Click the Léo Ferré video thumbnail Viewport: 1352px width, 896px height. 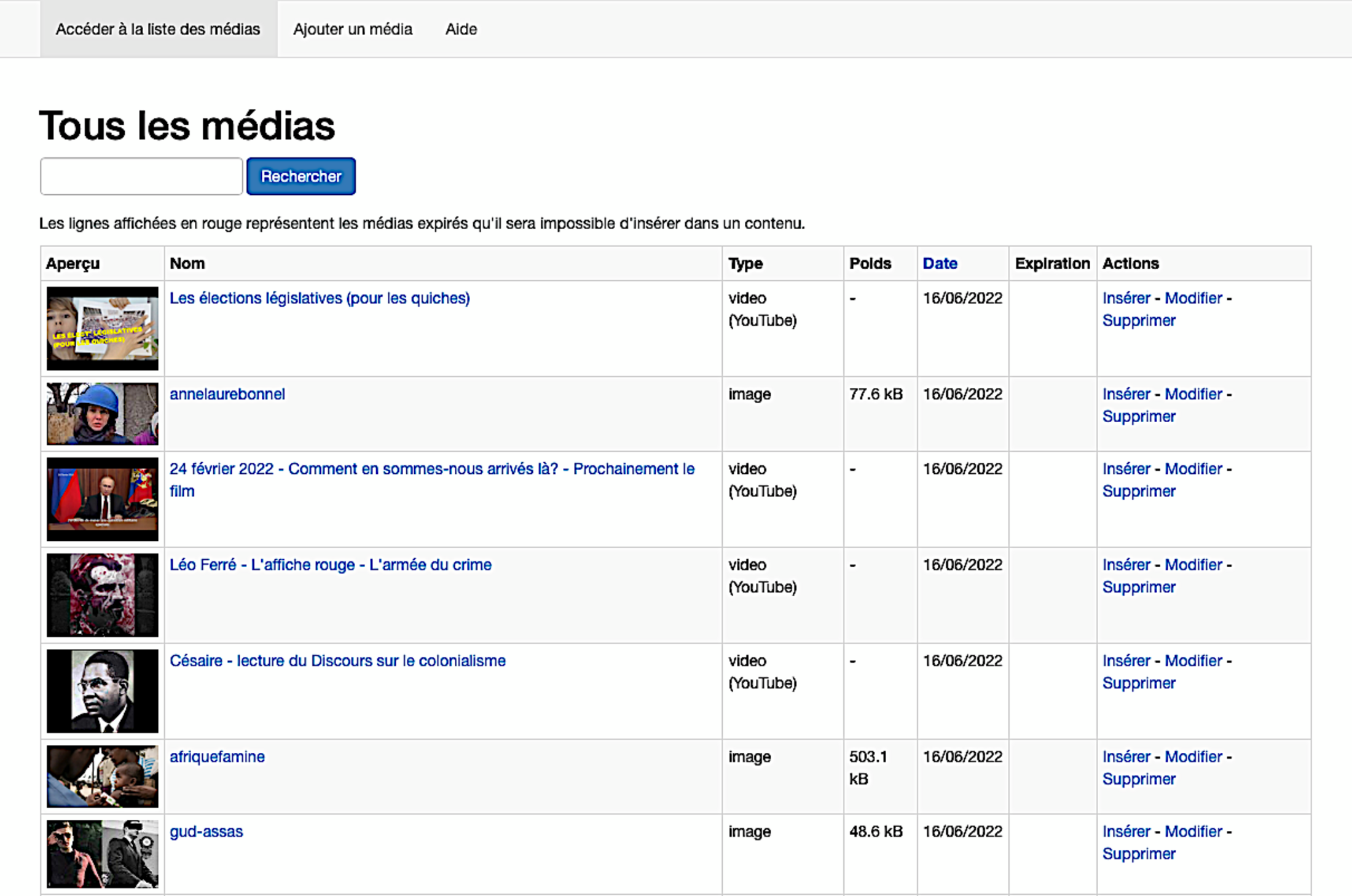pos(103,595)
